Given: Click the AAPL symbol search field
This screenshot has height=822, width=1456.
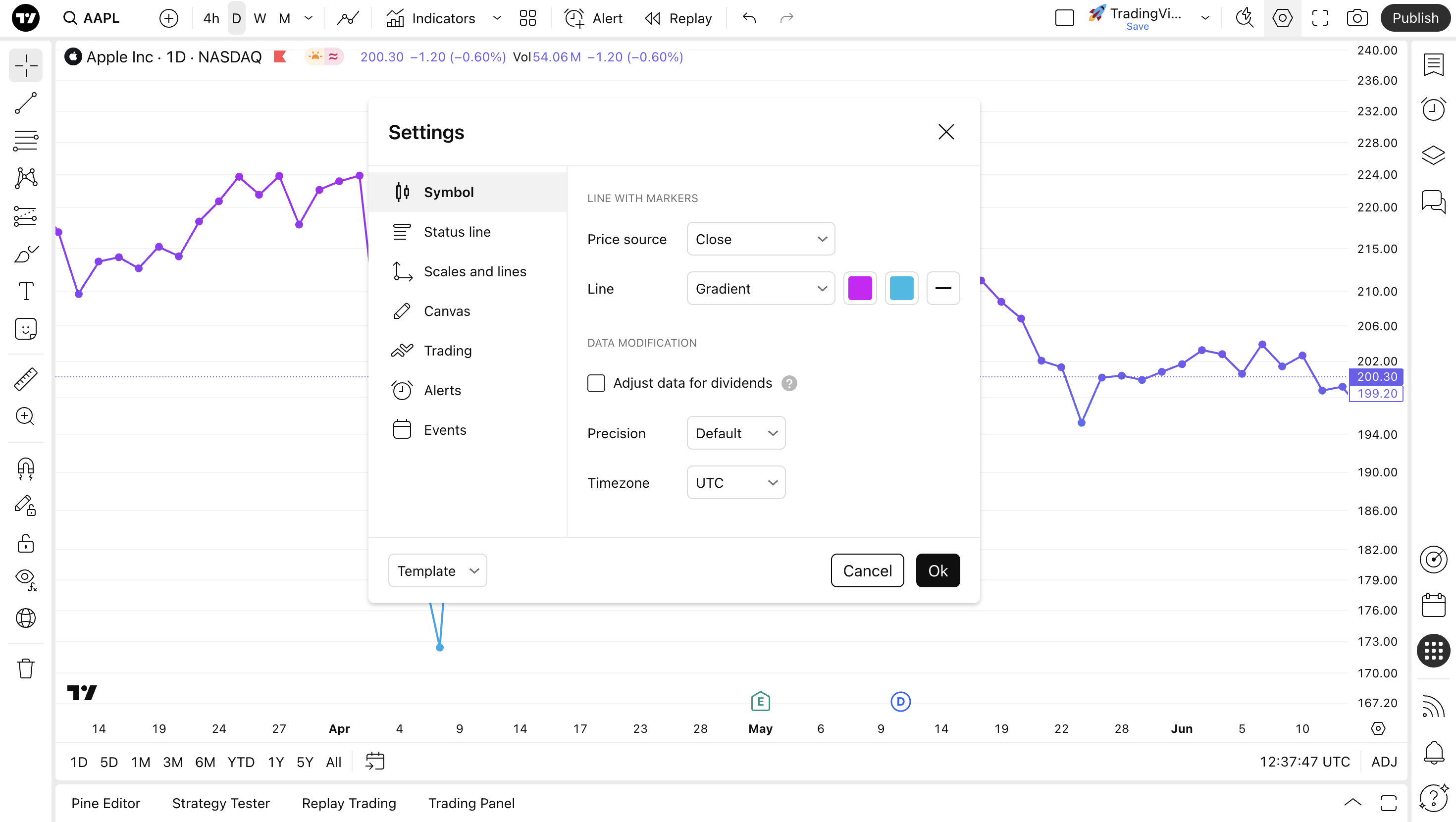Looking at the screenshot, I should (101, 18).
